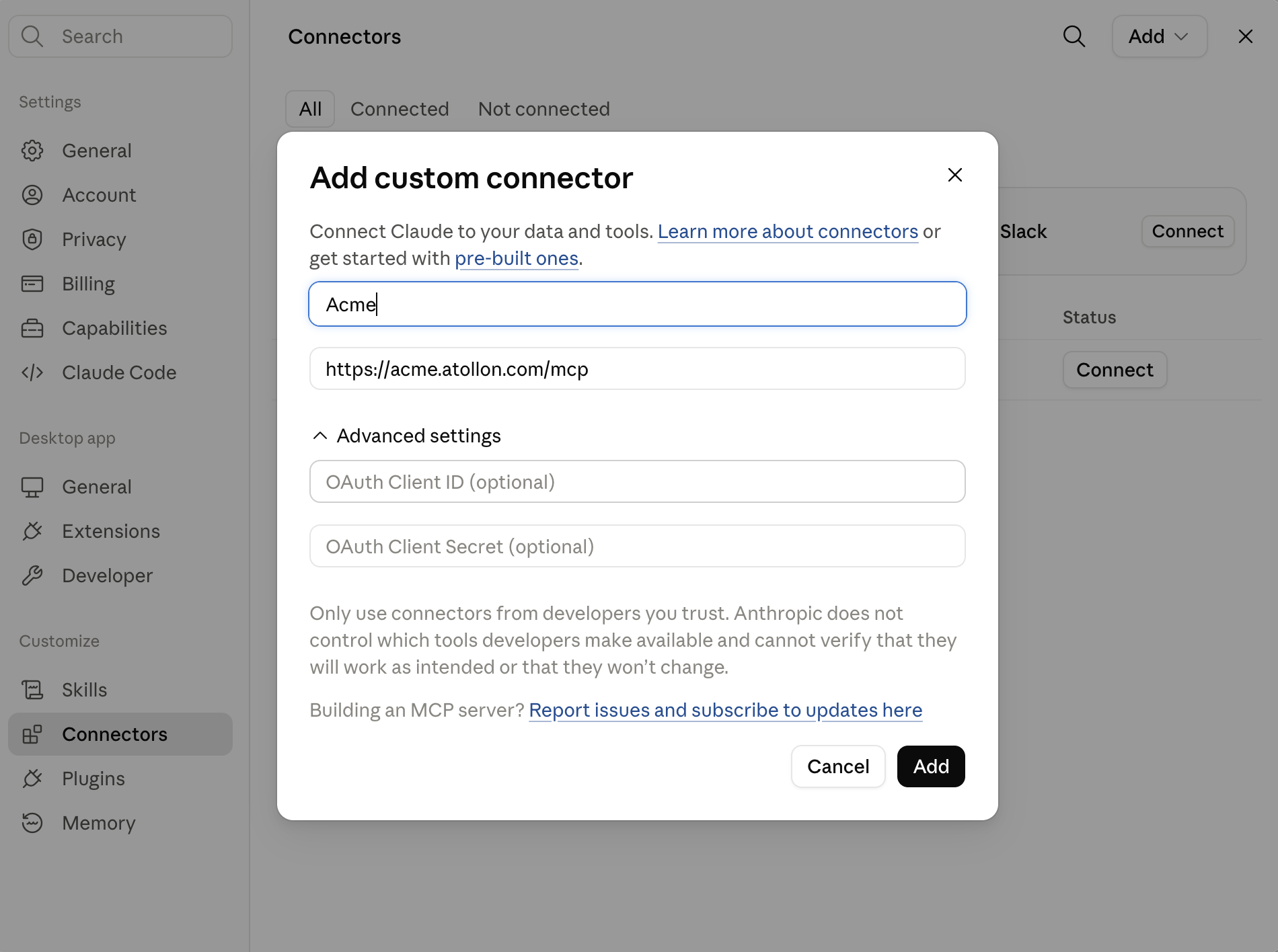Image resolution: width=1278 pixels, height=952 pixels.
Task: Click the black Add button in the dialog
Action: pyautogui.click(x=931, y=766)
